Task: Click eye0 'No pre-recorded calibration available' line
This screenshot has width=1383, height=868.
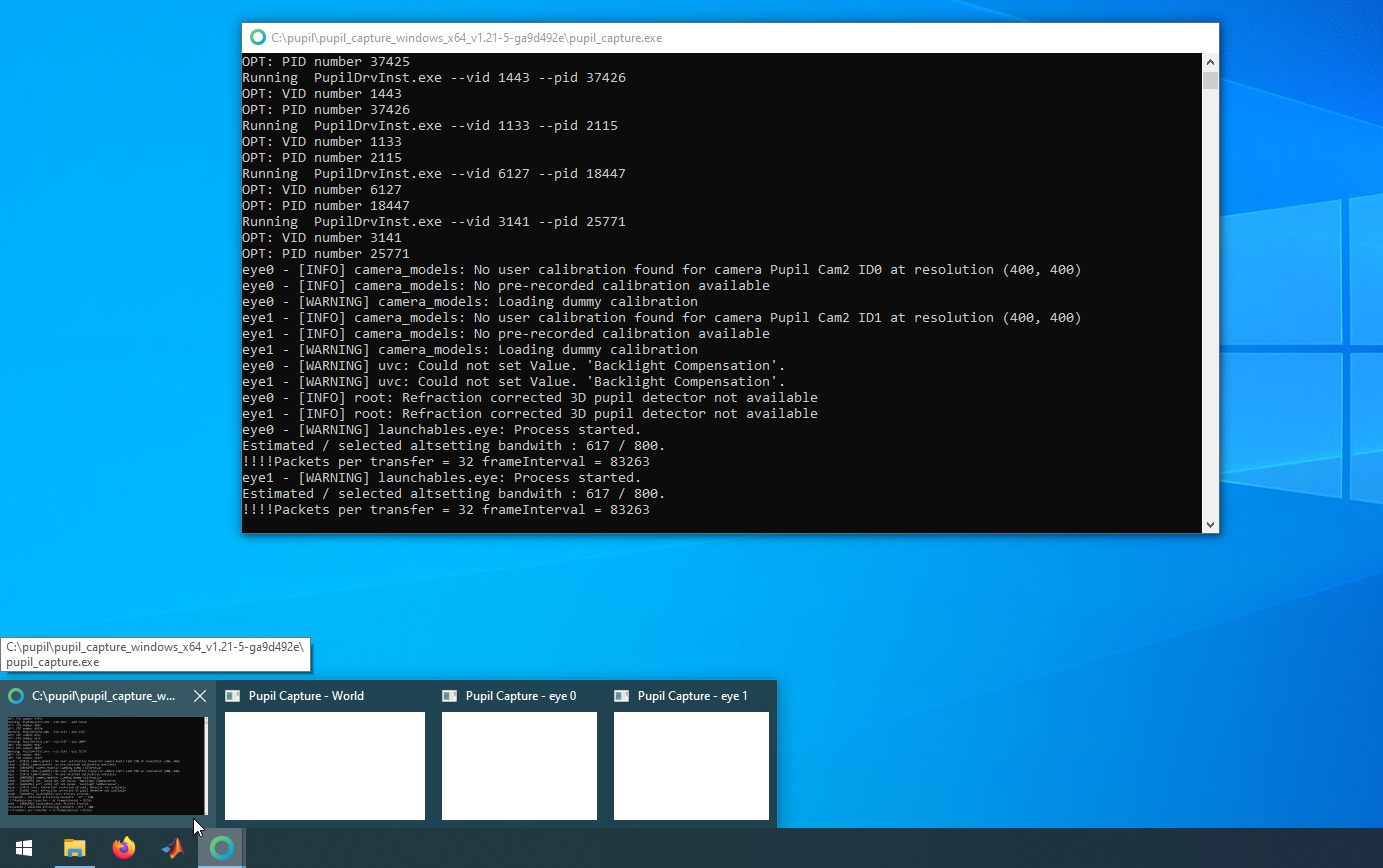Action: (x=506, y=285)
